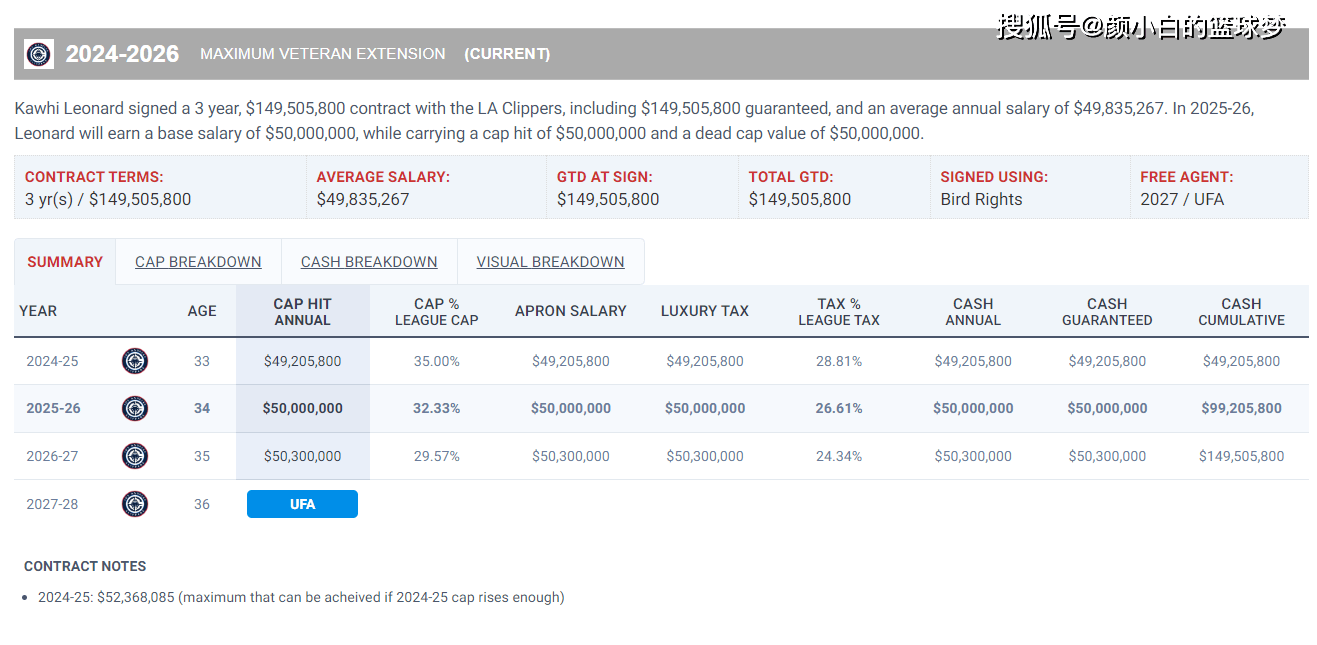1317x645 pixels.
Task: Click age 36 in the 2027-28 row
Action: [202, 504]
